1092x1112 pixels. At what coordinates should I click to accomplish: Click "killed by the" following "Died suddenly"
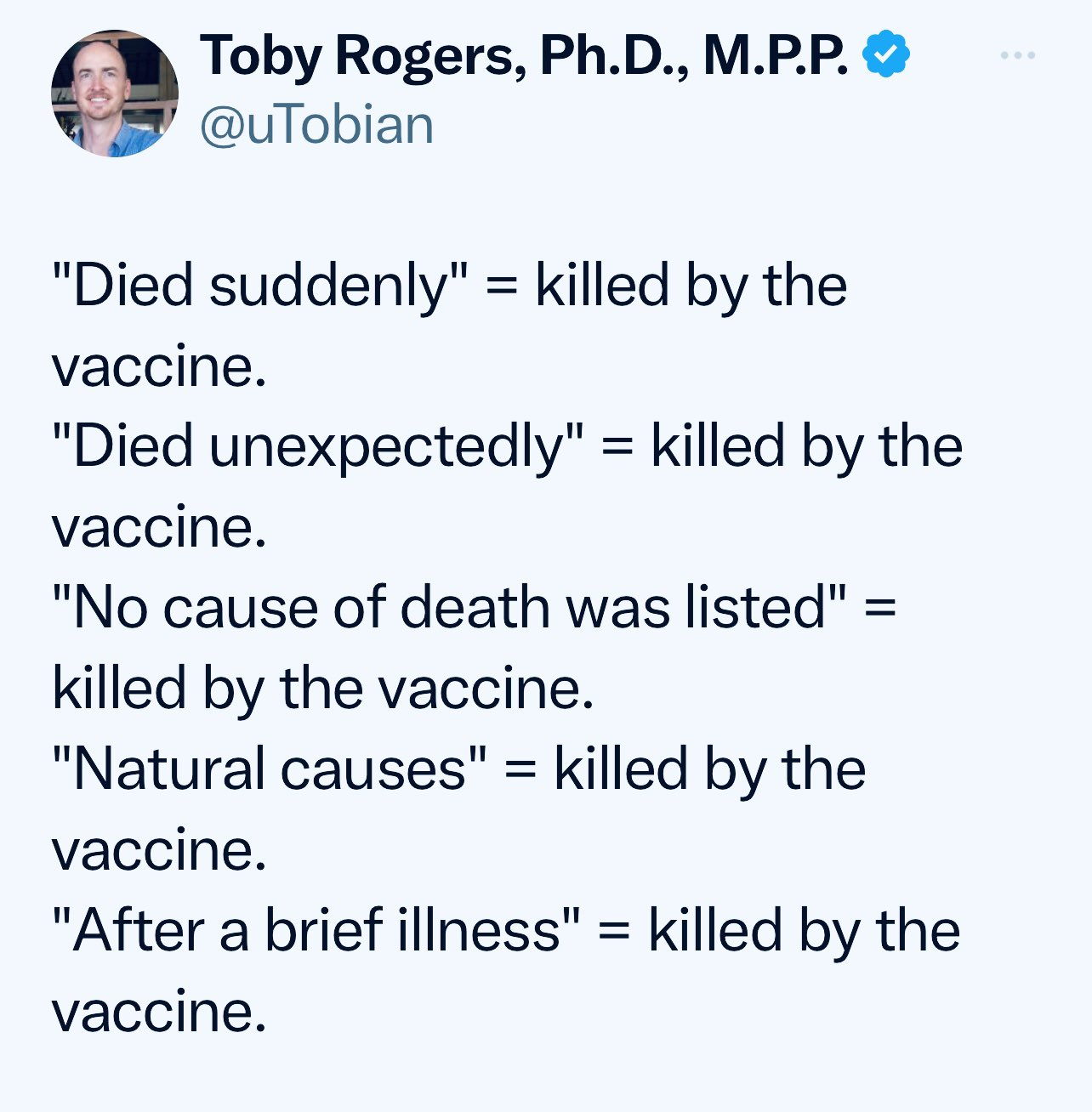click(691, 286)
